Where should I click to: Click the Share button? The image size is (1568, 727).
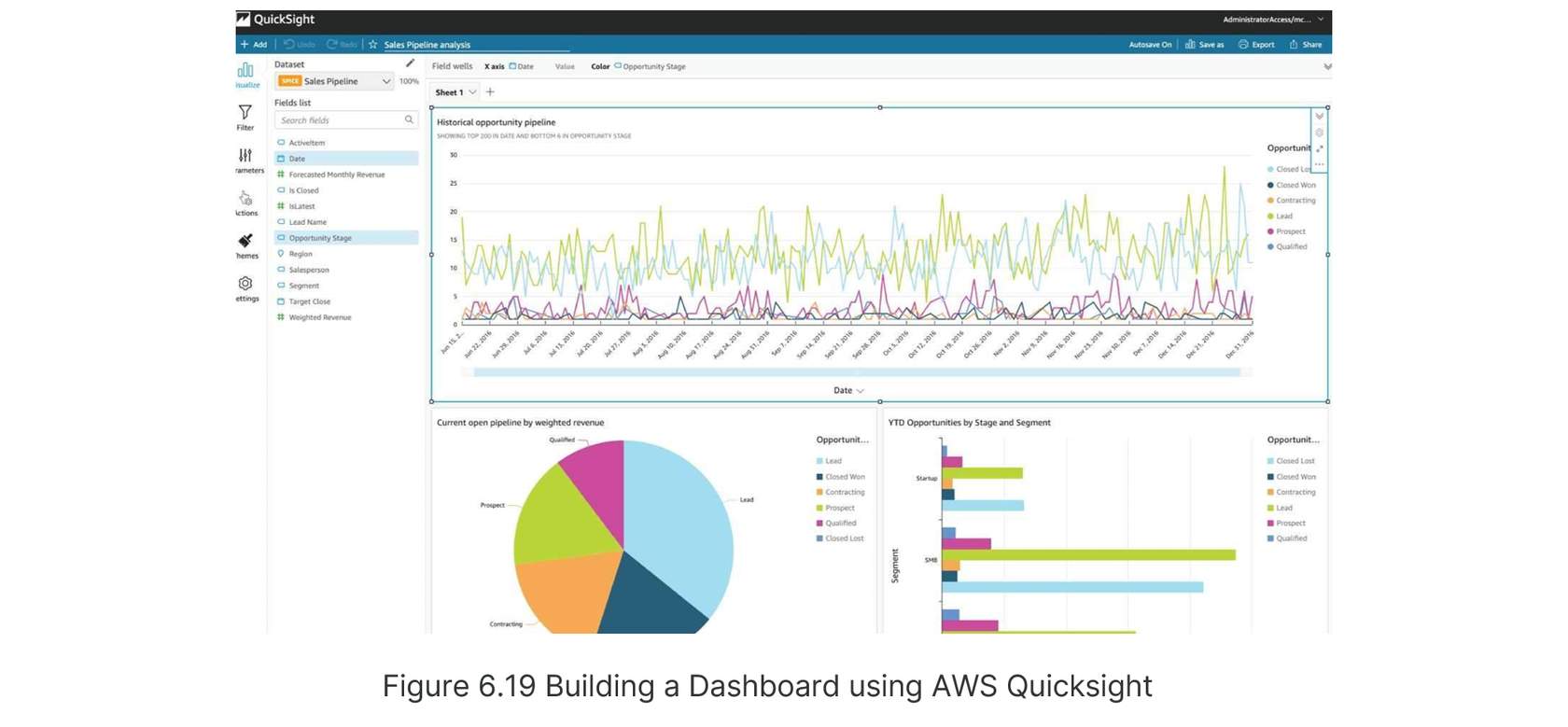pyautogui.click(x=1306, y=44)
